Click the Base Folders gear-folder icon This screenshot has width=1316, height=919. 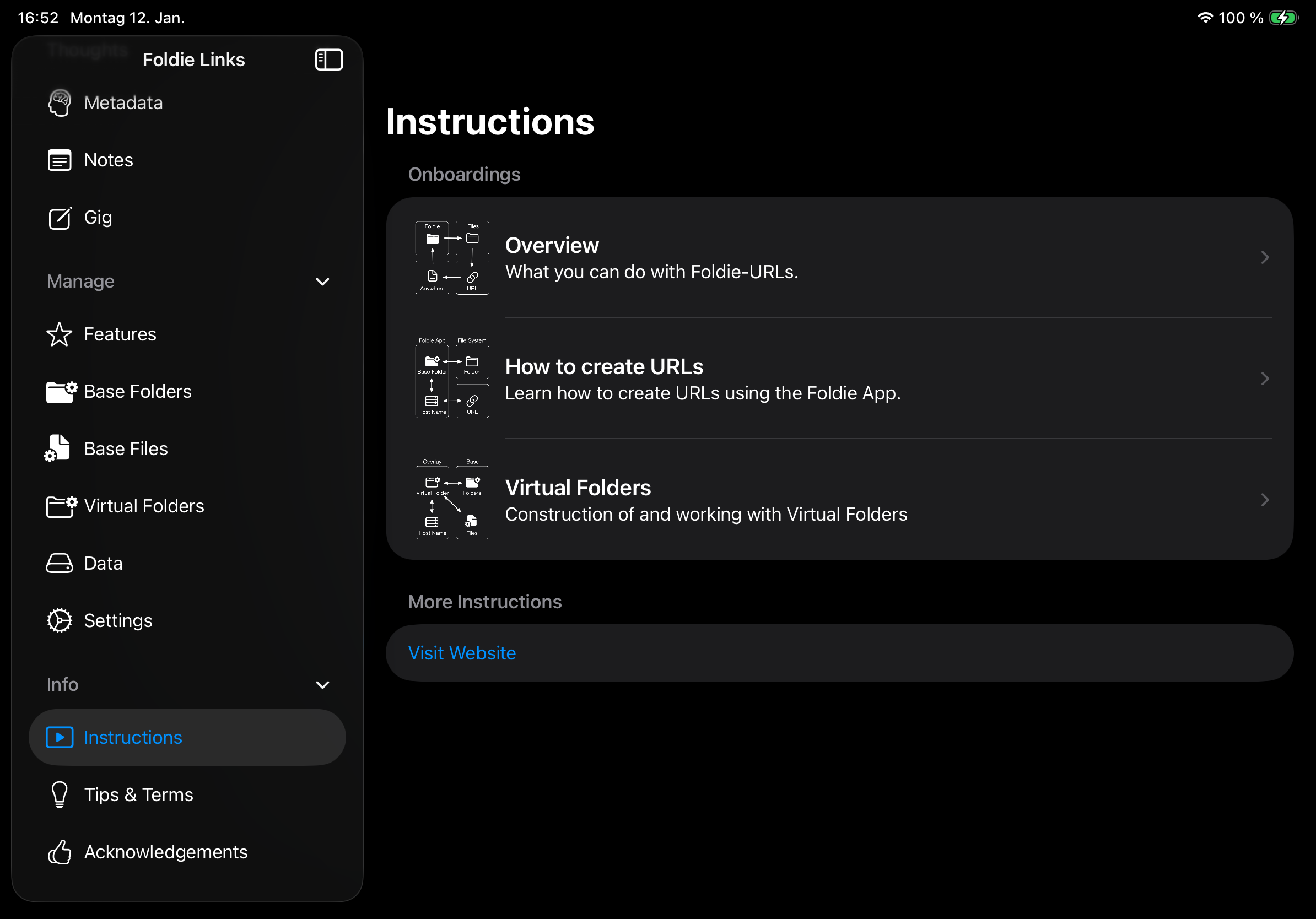pos(60,391)
